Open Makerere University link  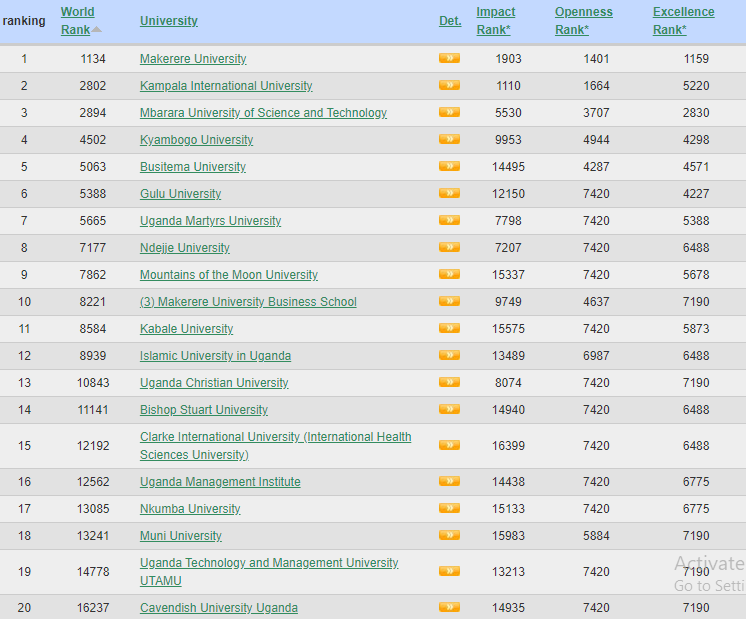point(193,59)
